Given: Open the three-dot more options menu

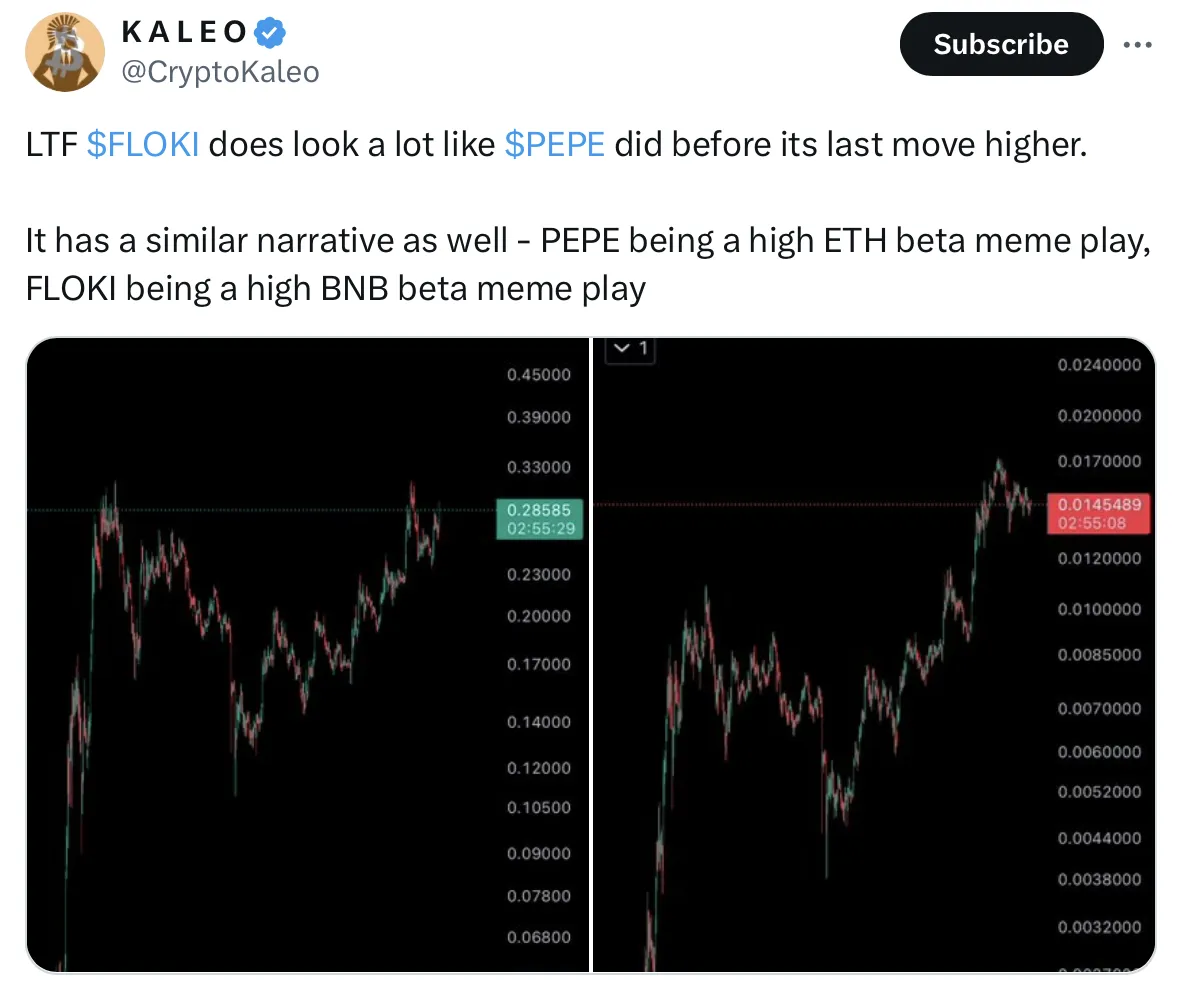Looking at the screenshot, I should pyautogui.click(x=1137, y=45).
